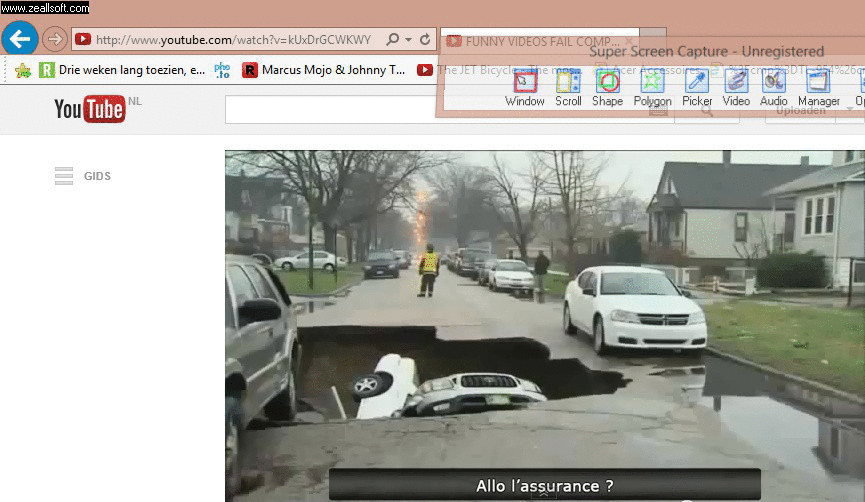Choose the Scroll capture tool
Viewport: 865px width, 502px height.
click(568, 87)
